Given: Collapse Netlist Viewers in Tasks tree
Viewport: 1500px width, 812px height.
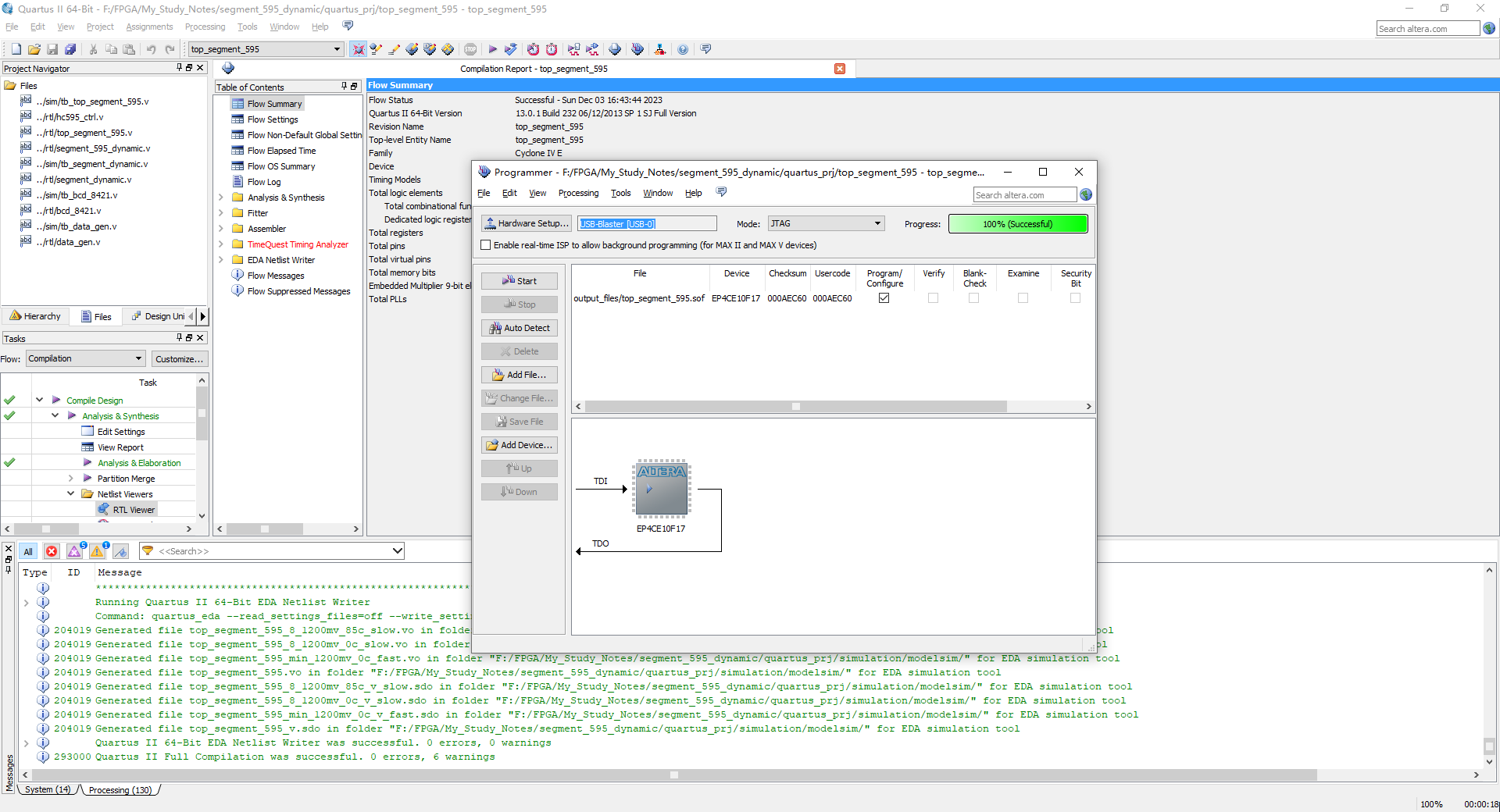Looking at the screenshot, I should [70, 493].
